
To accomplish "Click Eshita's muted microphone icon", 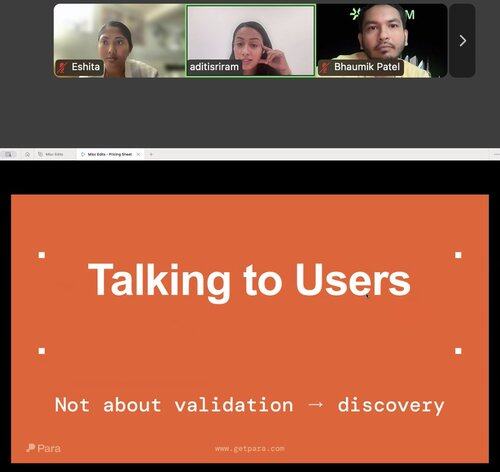I will 62,67.
